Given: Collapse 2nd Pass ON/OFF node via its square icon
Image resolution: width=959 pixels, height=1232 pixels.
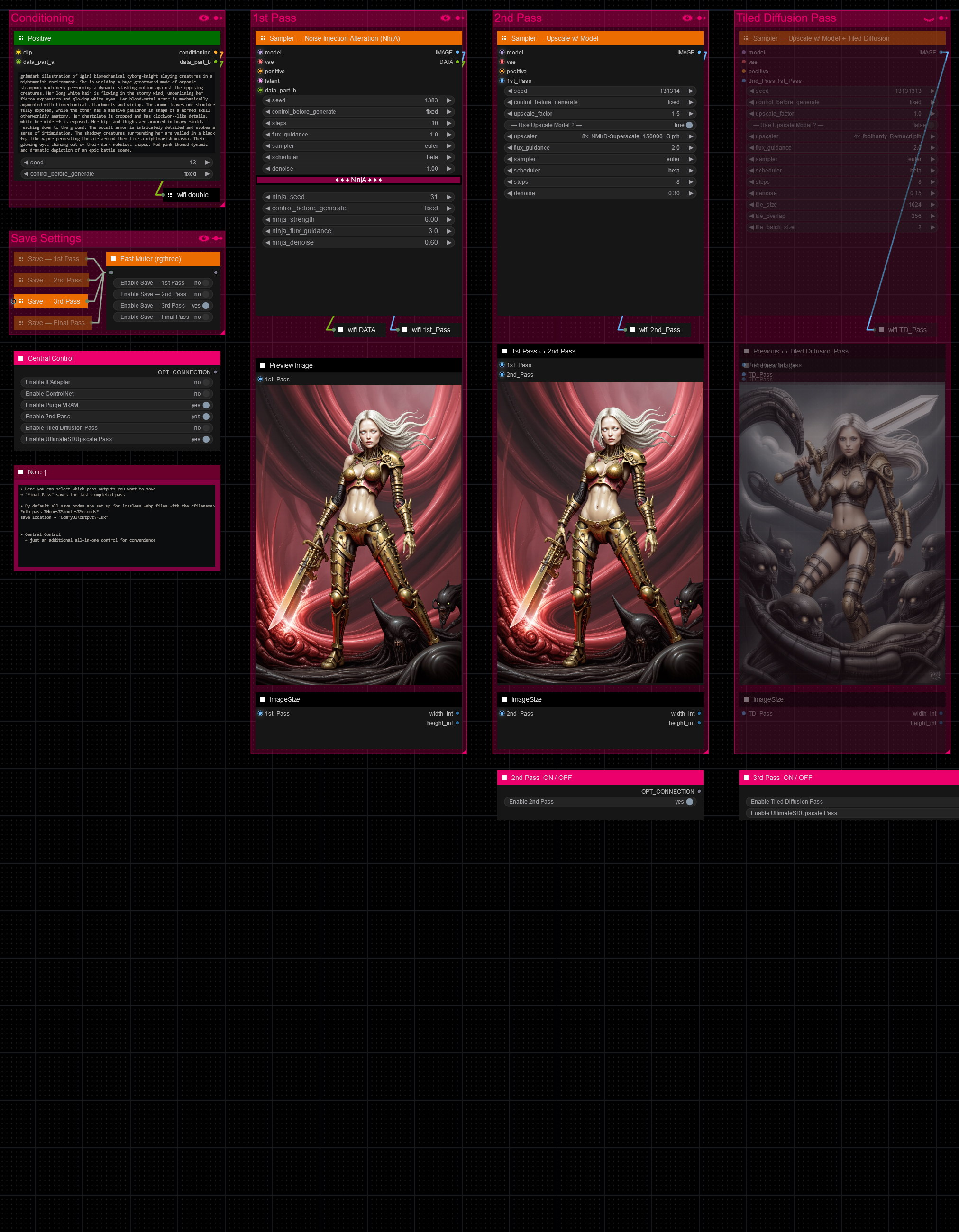Looking at the screenshot, I should click(x=504, y=777).
